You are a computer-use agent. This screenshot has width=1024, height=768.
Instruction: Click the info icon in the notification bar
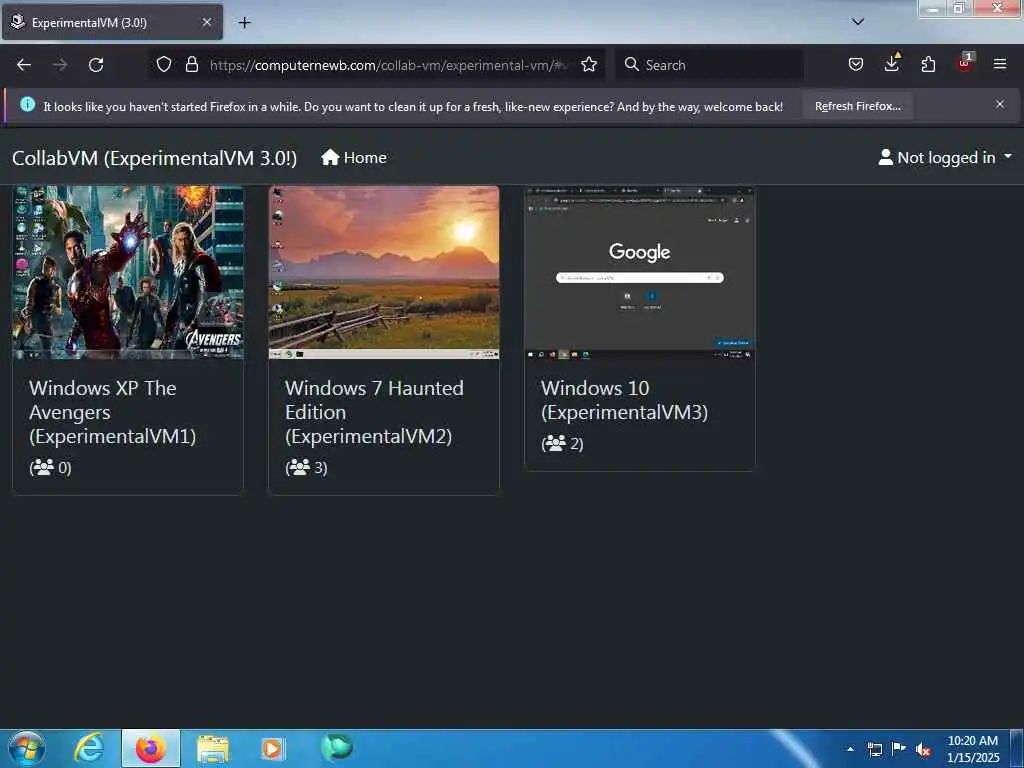point(27,104)
